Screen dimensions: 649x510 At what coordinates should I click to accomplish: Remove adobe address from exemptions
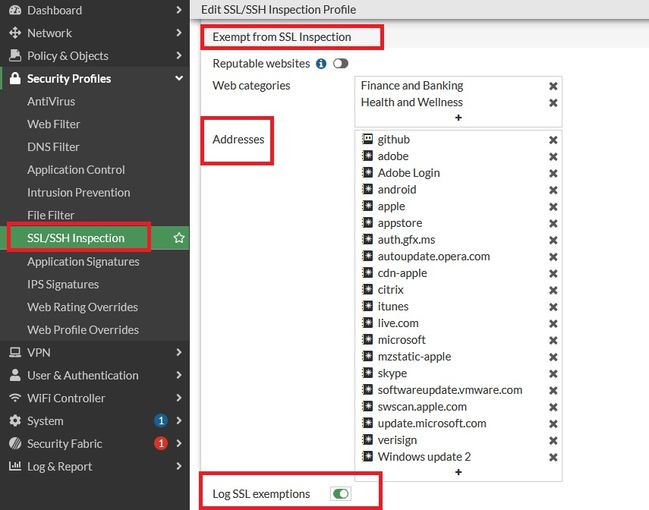click(553, 156)
